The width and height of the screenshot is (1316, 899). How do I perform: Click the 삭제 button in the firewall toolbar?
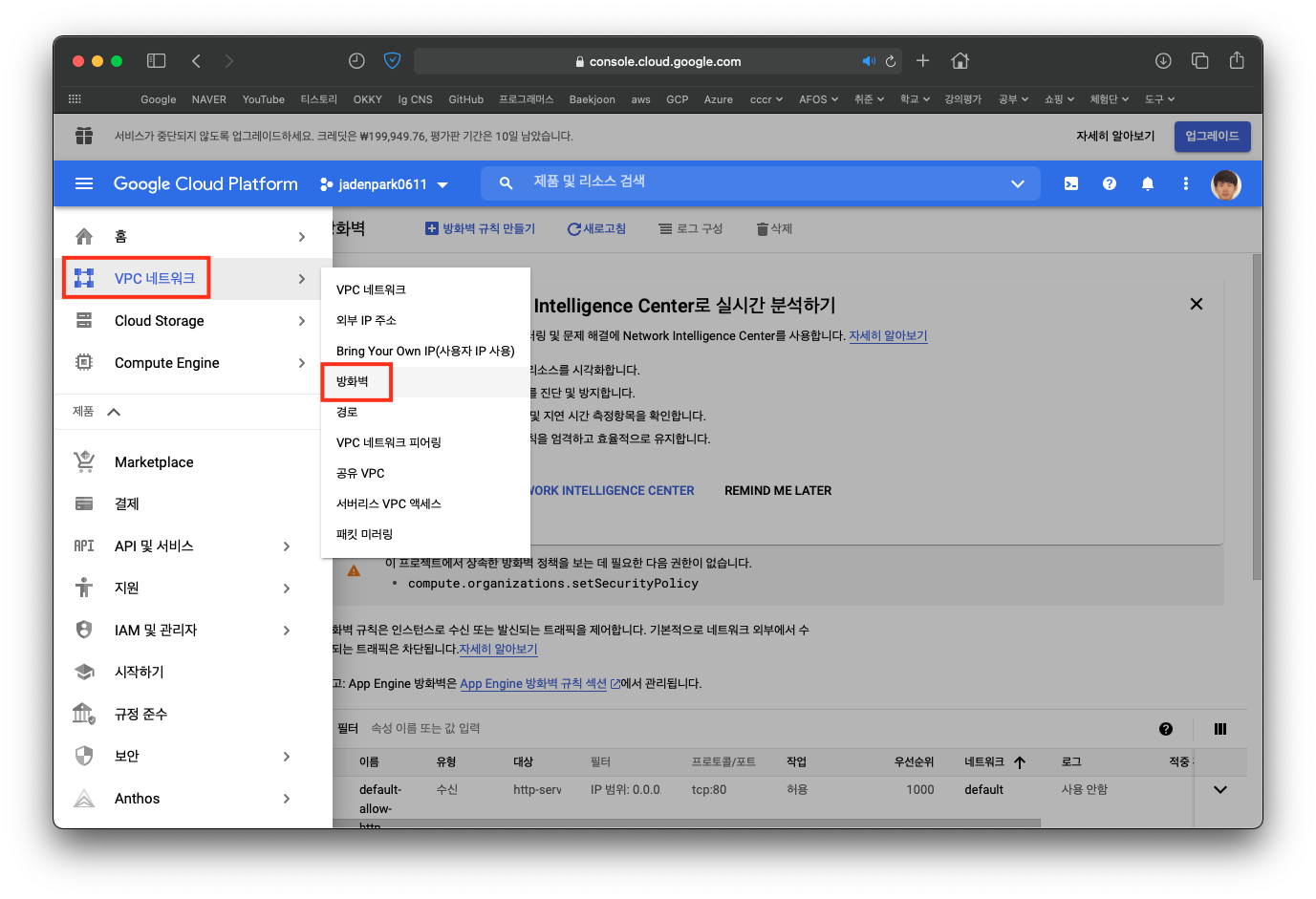(774, 228)
